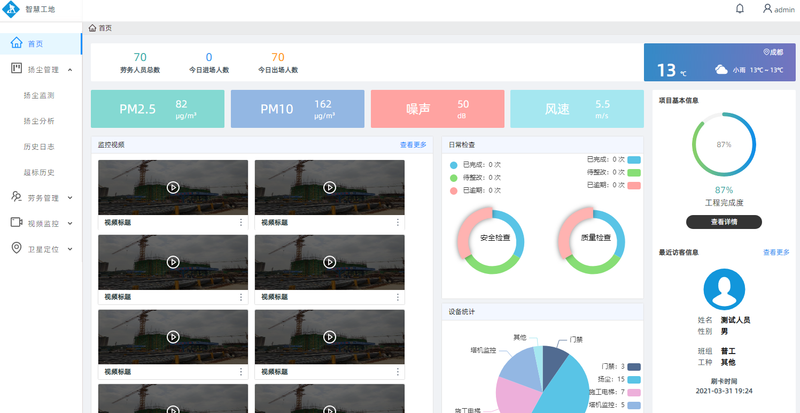Open 超标历史 submenu item
Screen dimensions: 800x413
39,172
